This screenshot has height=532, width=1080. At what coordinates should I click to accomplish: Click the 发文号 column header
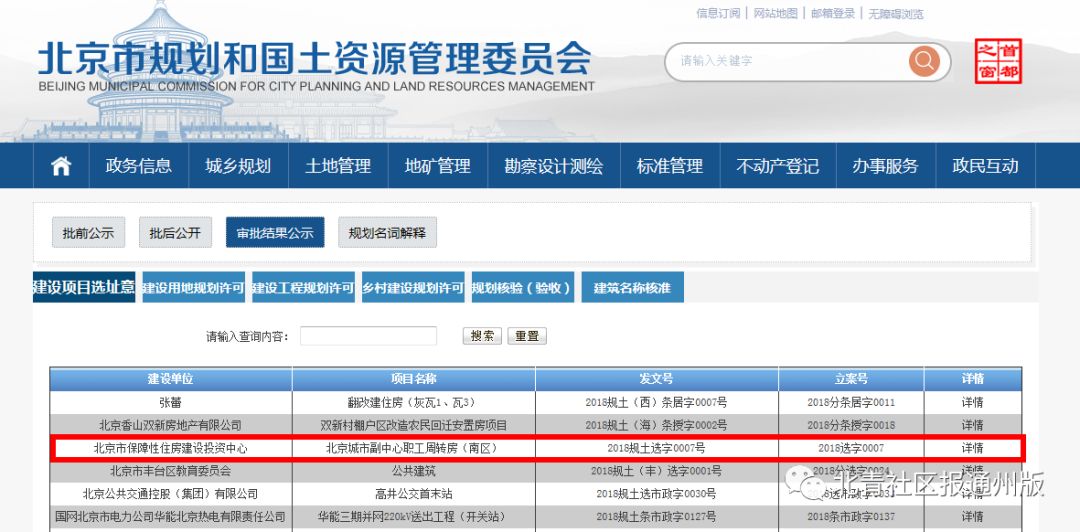(656, 379)
